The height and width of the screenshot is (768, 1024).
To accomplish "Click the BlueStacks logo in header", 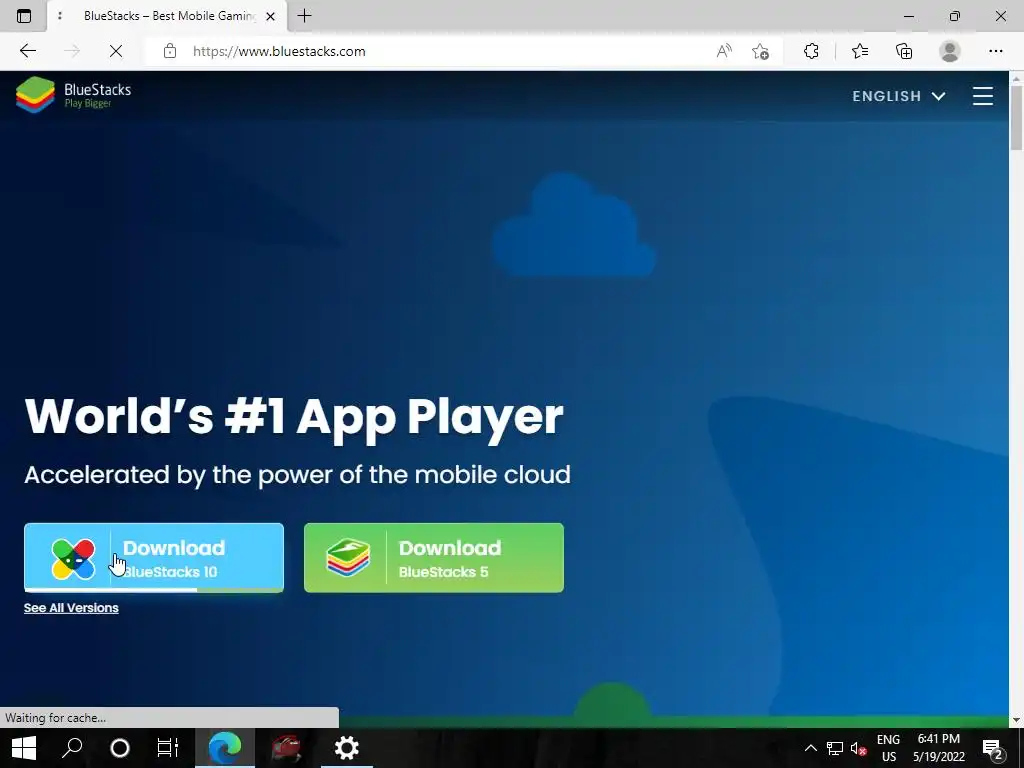I will [73, 95].
